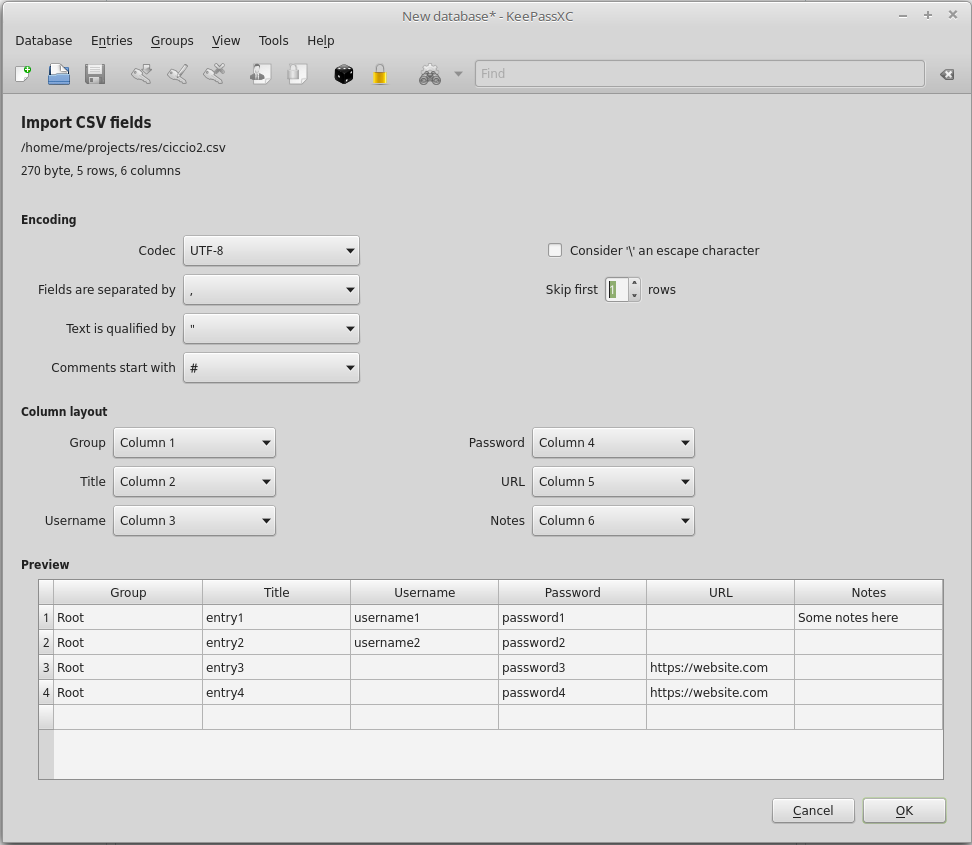The width and height of the screenshot is (972, 845).
Task: Open the Password column dropdown
Action: point(612,443)
